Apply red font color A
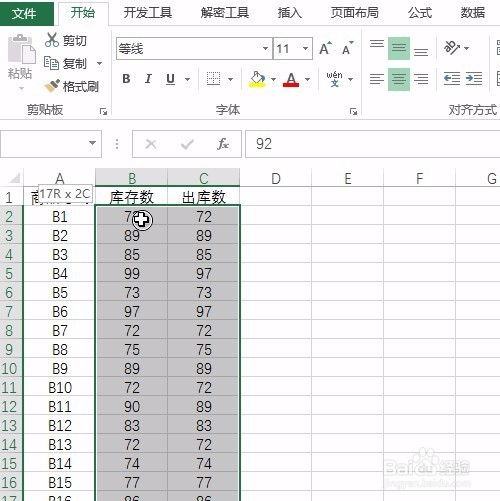Screen dimensions: 500x501 (x=291, y=79)
